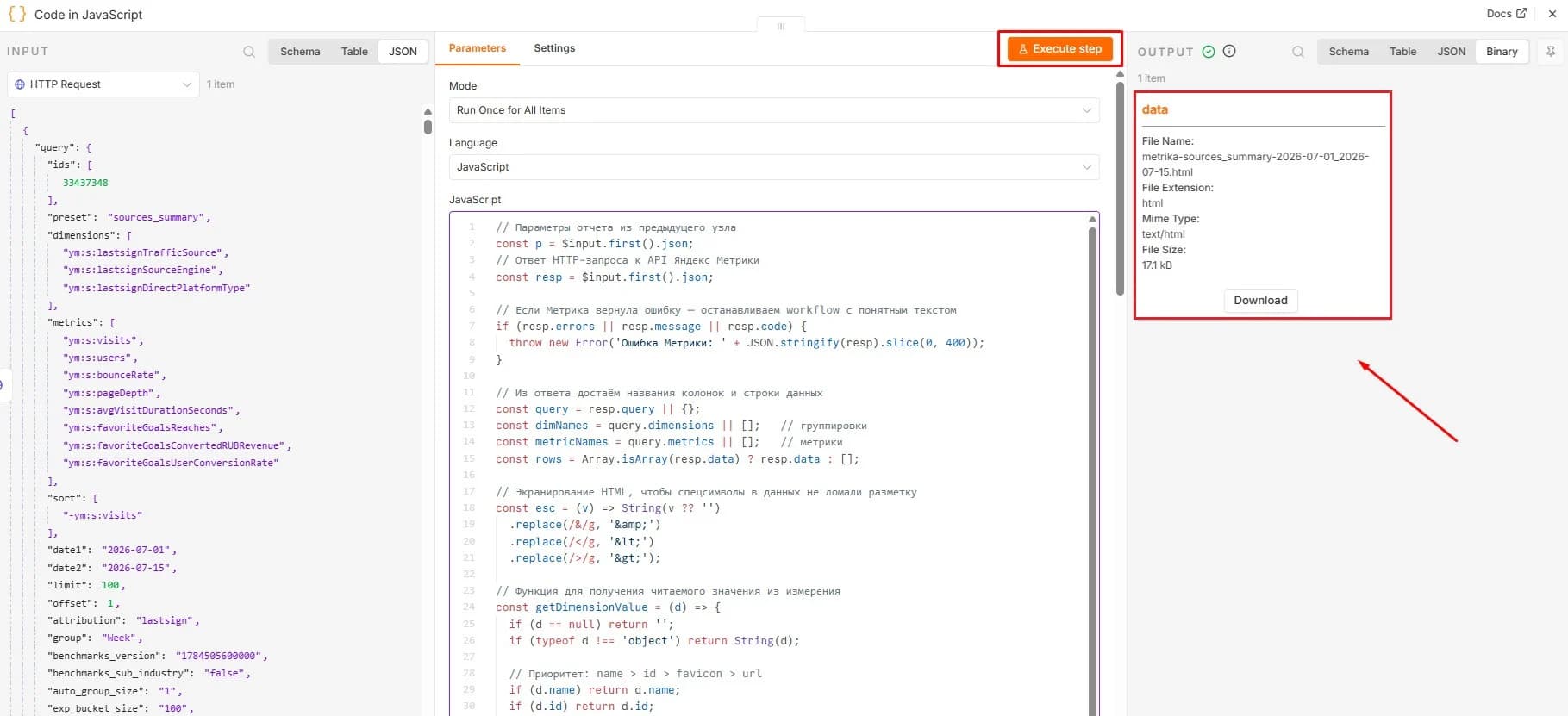Search the output data with magnifier icon
The image size is (1568, 716).
pyautogui.click(x=1298, y=52)
